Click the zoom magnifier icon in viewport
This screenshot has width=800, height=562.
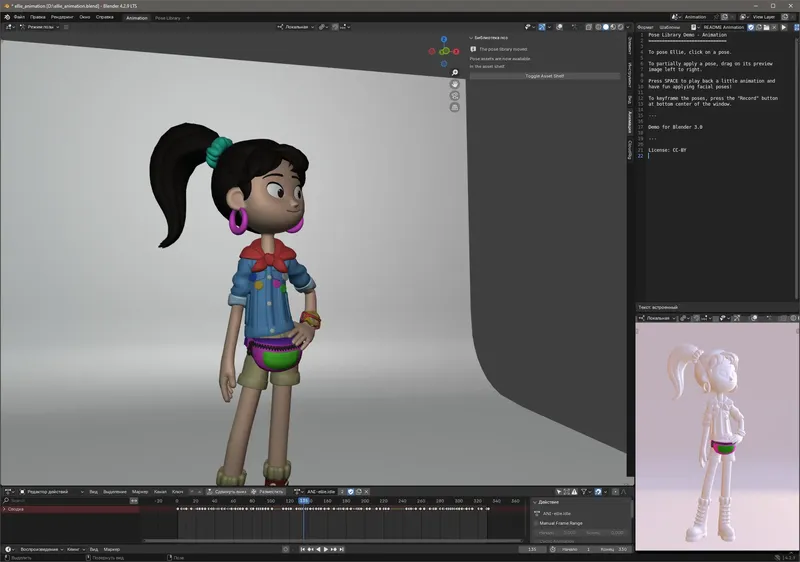pyautogui.click(x=455, y=72)
